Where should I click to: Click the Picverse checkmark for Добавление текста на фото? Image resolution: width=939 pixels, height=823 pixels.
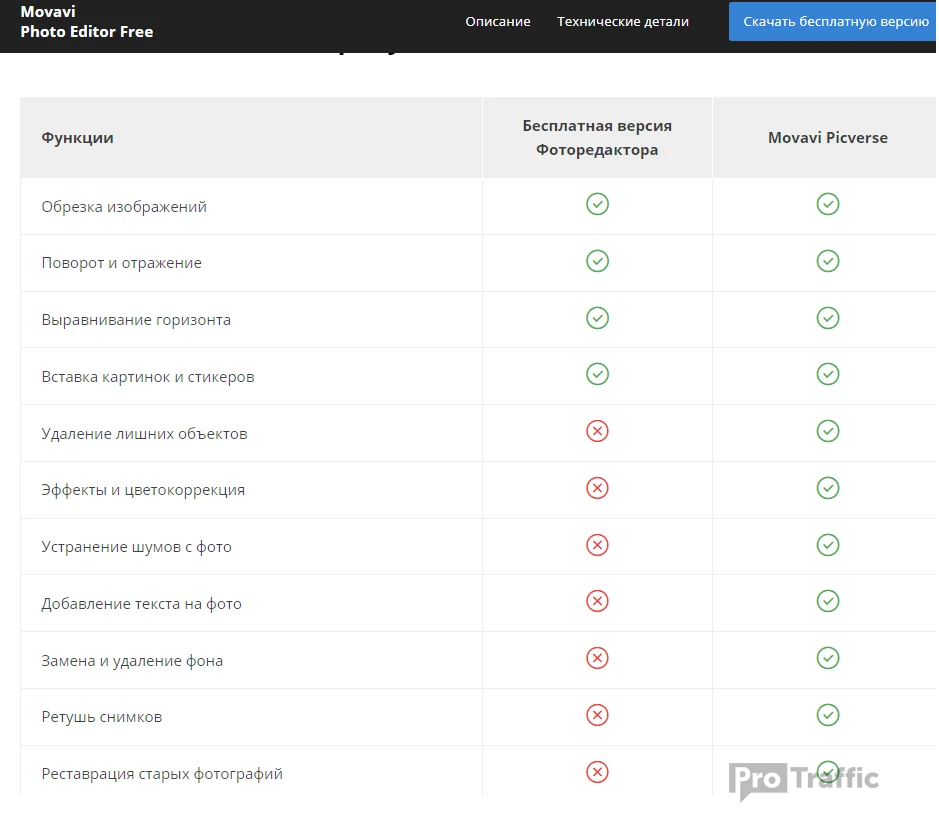[828, 601]
